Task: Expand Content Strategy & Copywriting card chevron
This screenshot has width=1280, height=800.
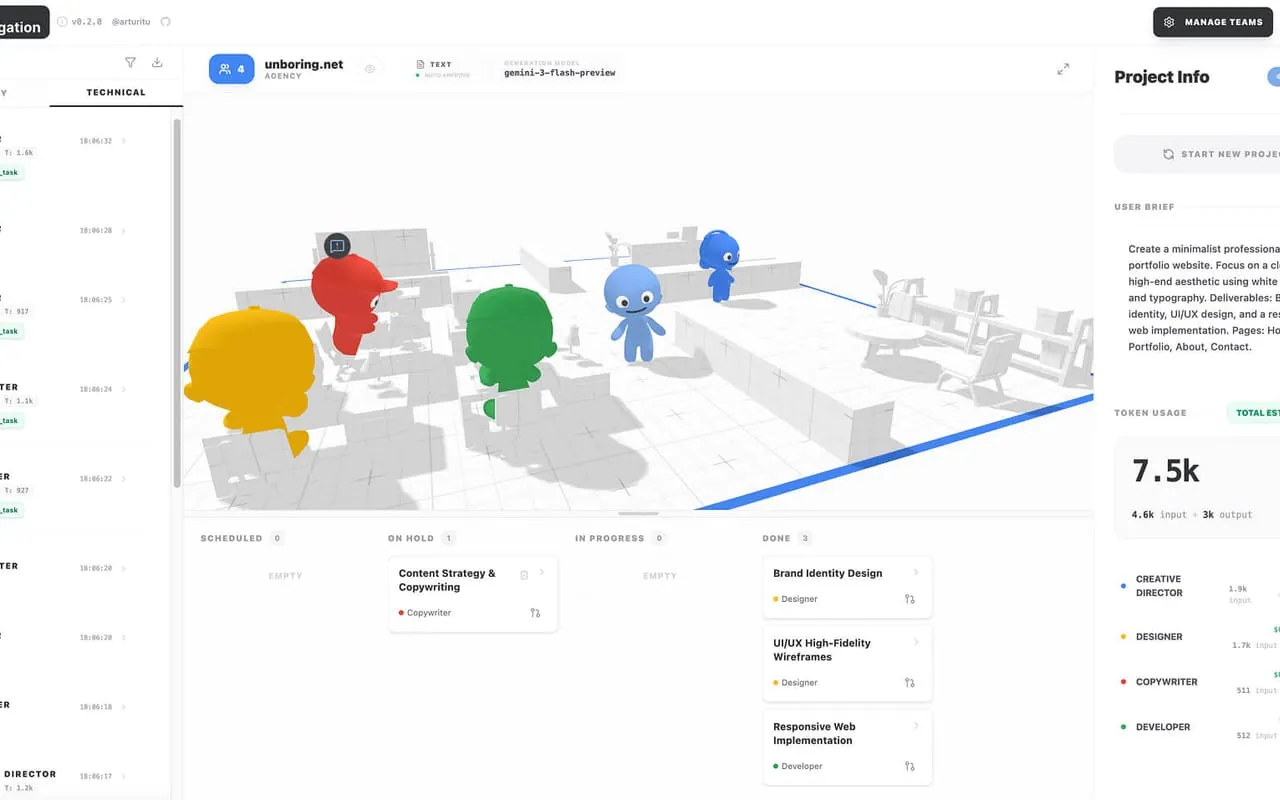Action: click(x=542, y=573)
